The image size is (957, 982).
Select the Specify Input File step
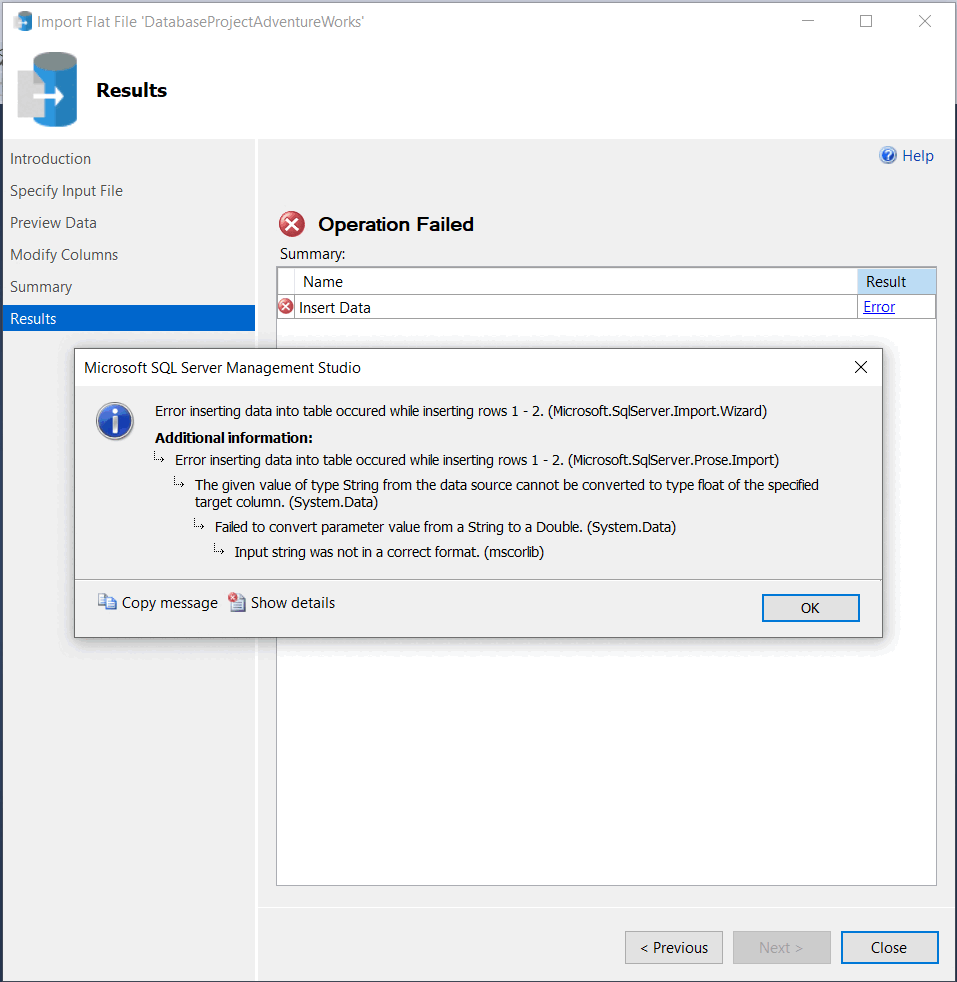pos(66,190)
